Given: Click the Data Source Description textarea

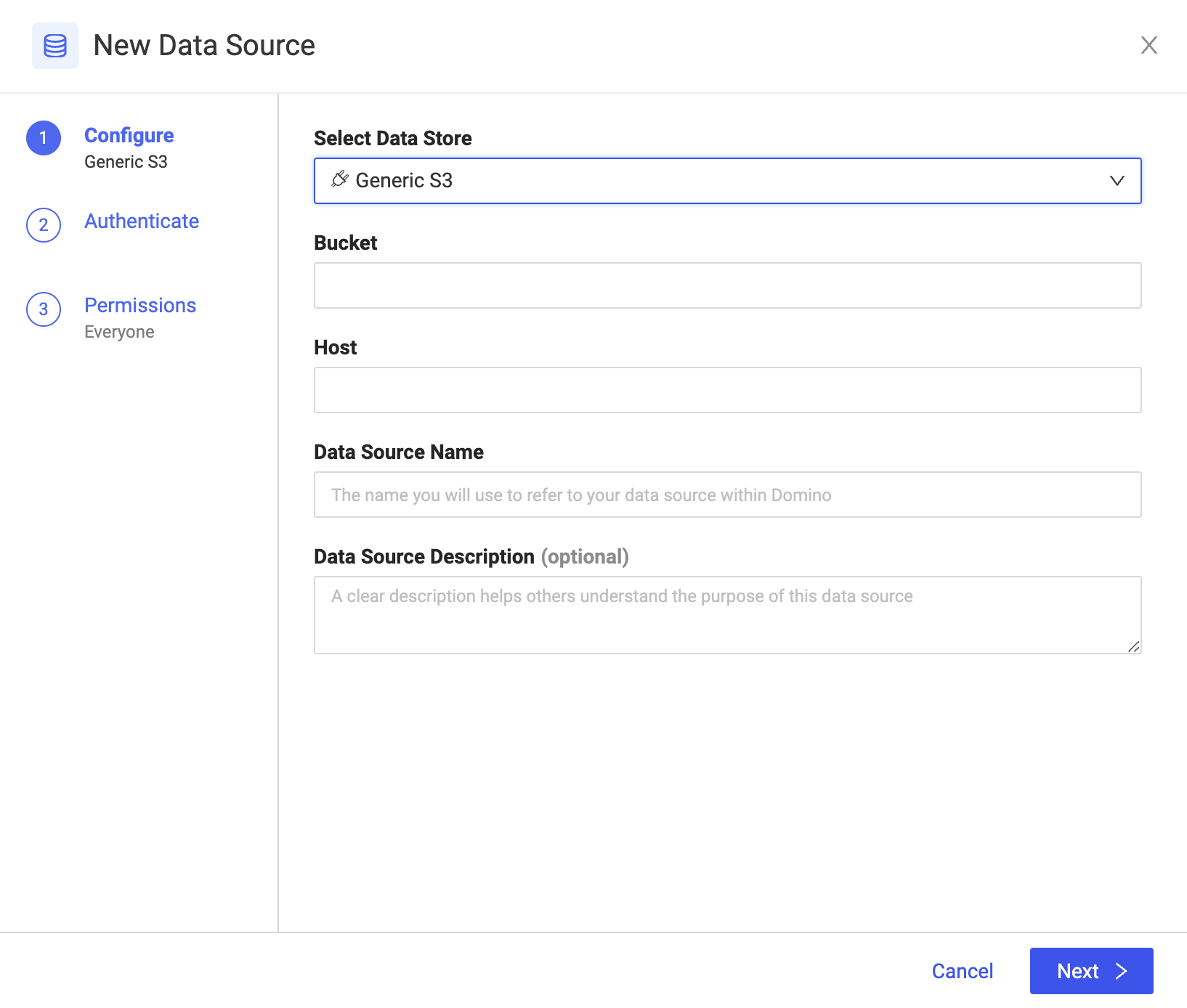Looking at the screenshot, I should [x=728, y=615].
